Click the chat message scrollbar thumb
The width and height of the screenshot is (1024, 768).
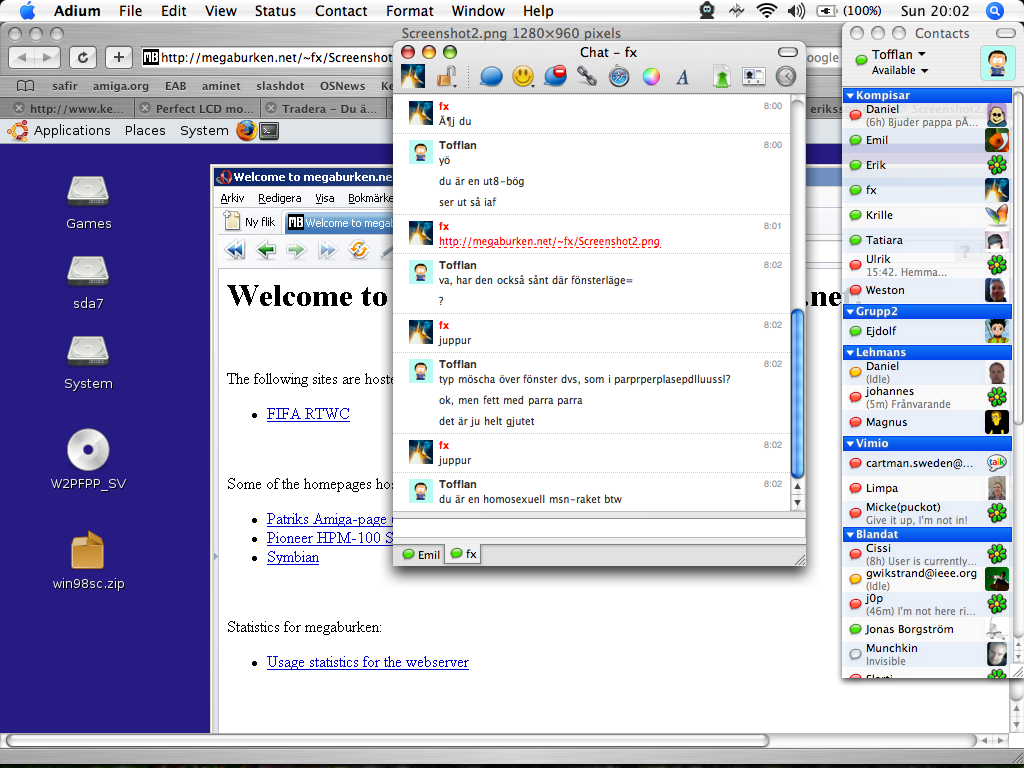click(x=797, y=394)
